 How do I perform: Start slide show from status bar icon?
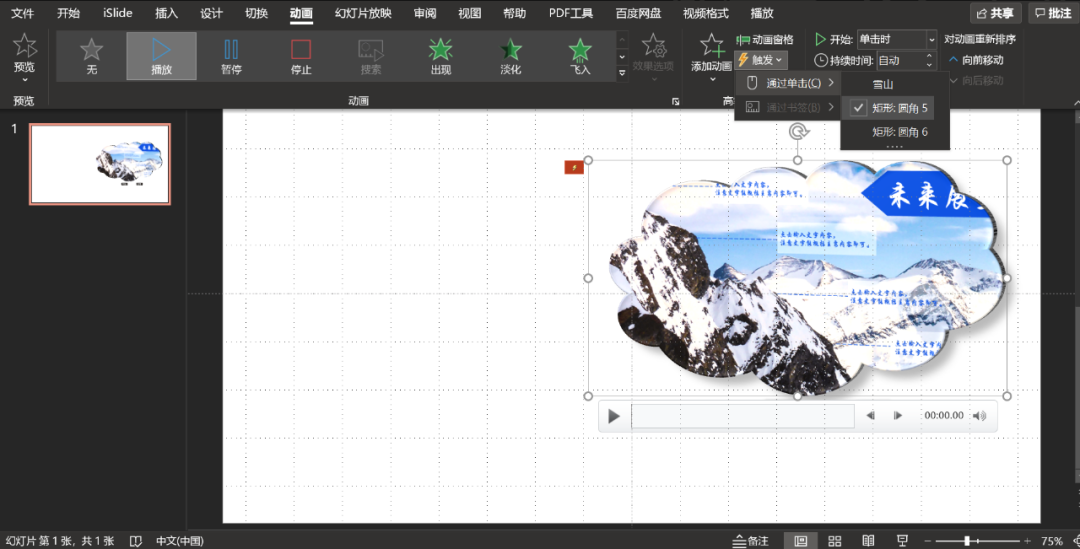pyautogui.click(x=902, y=541)
